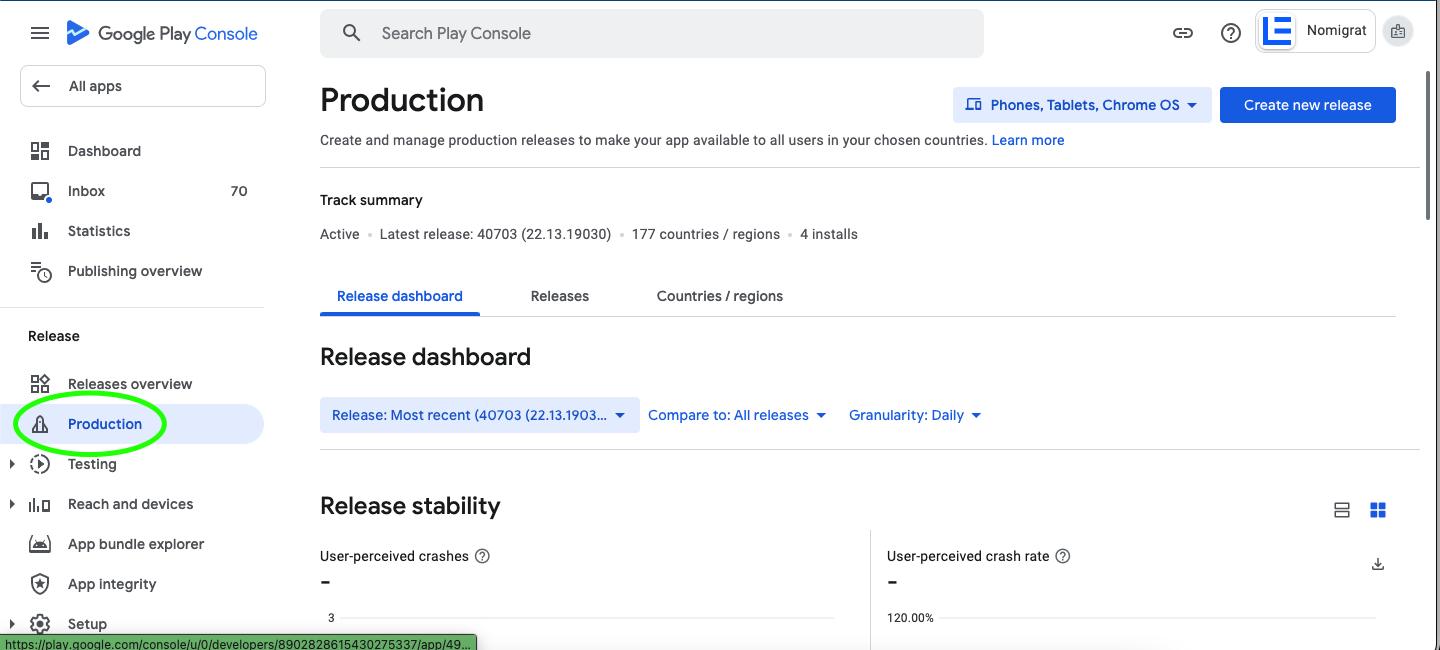Screen dimensions: 1440x650
Task: Click the Create new release button
Action: (1307, 105)
